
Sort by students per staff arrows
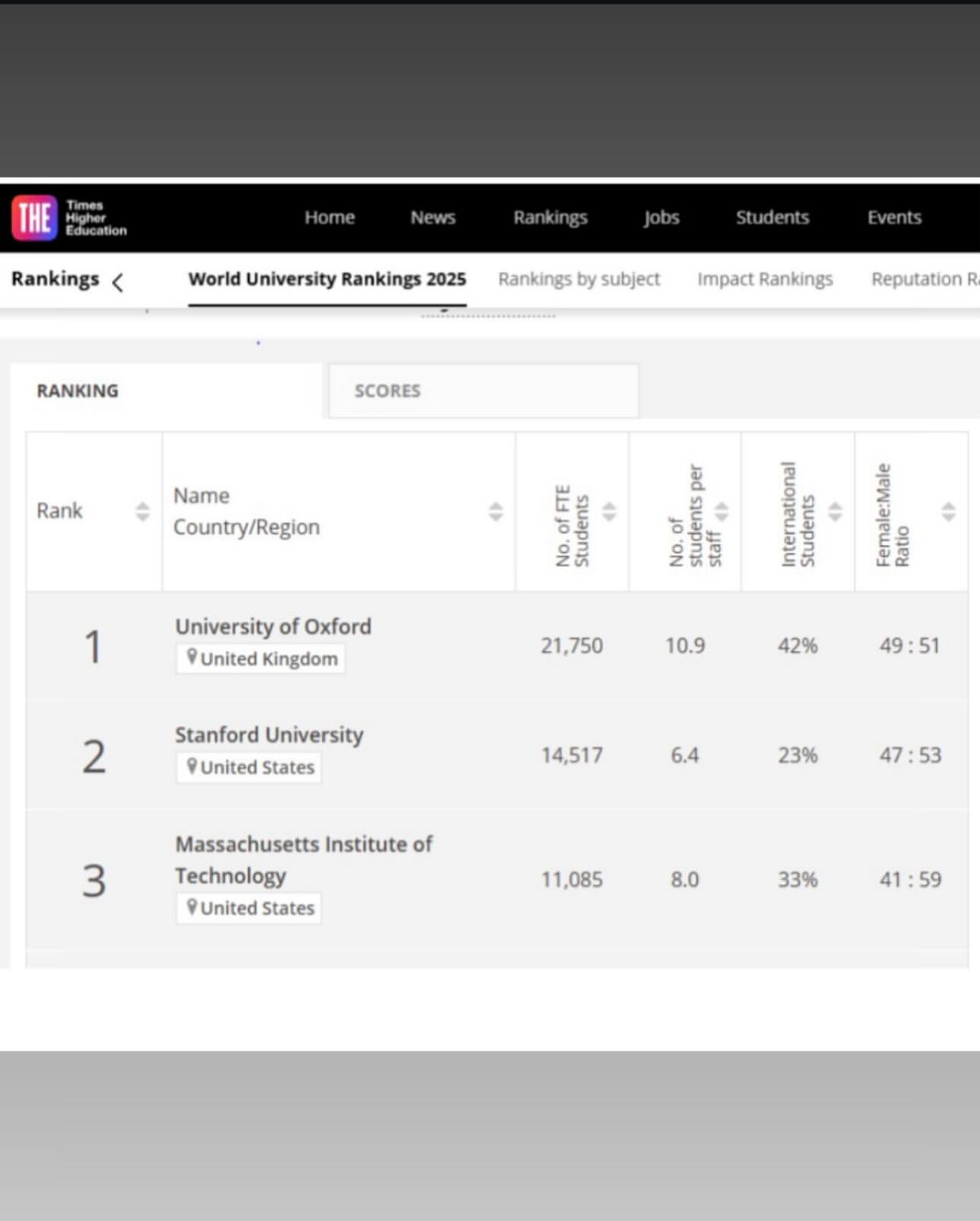(721, 511)
